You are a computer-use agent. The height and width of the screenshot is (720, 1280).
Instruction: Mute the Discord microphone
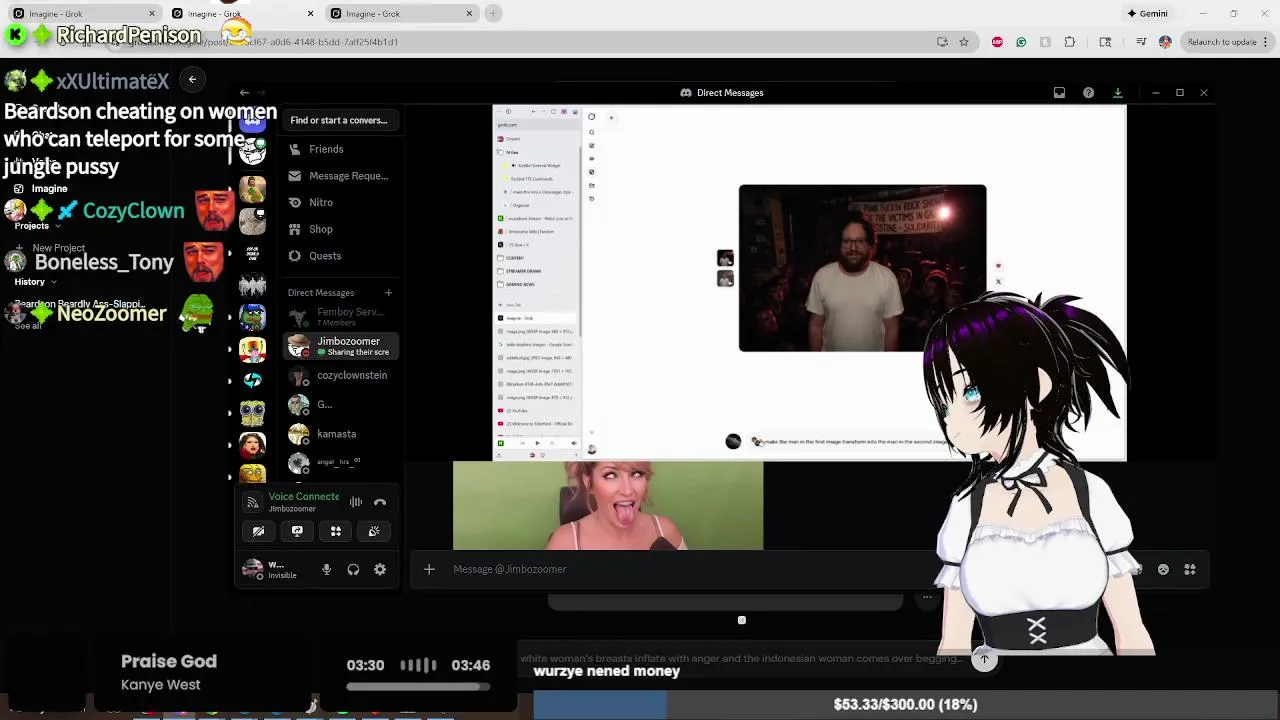[326, 570]
